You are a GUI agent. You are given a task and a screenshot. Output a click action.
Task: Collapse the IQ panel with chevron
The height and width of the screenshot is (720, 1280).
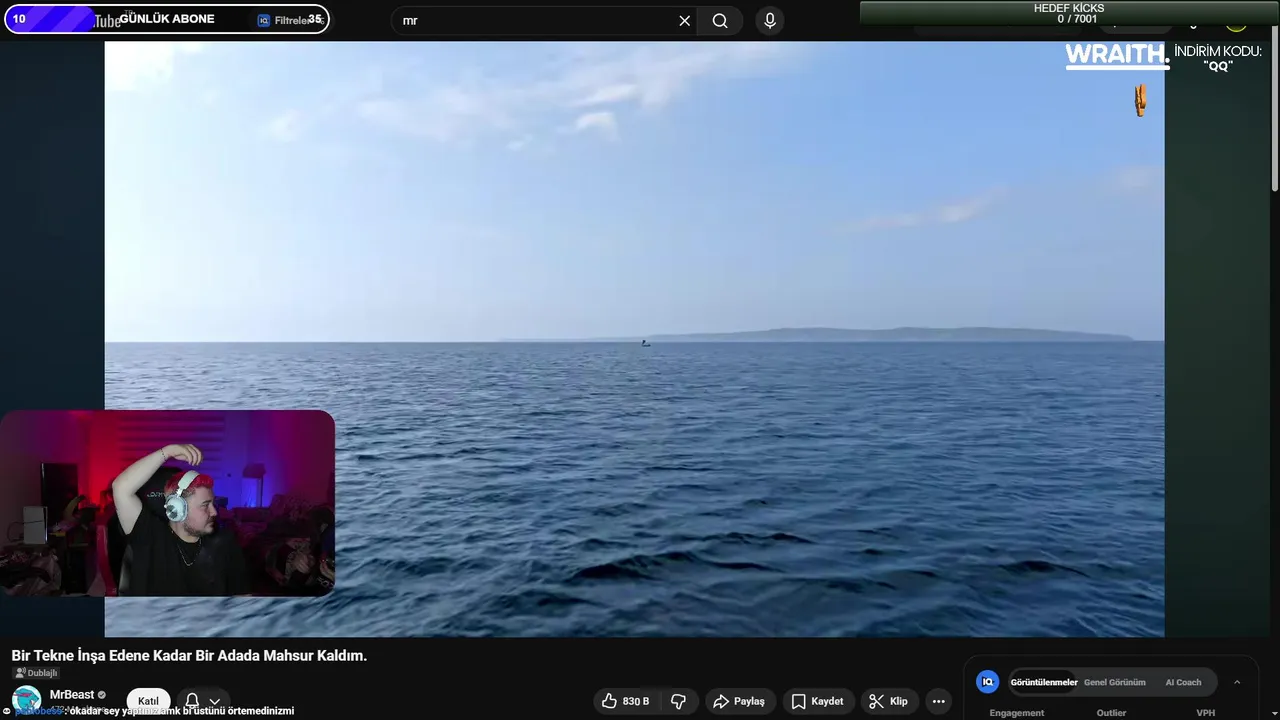[x=1237, y=682]
